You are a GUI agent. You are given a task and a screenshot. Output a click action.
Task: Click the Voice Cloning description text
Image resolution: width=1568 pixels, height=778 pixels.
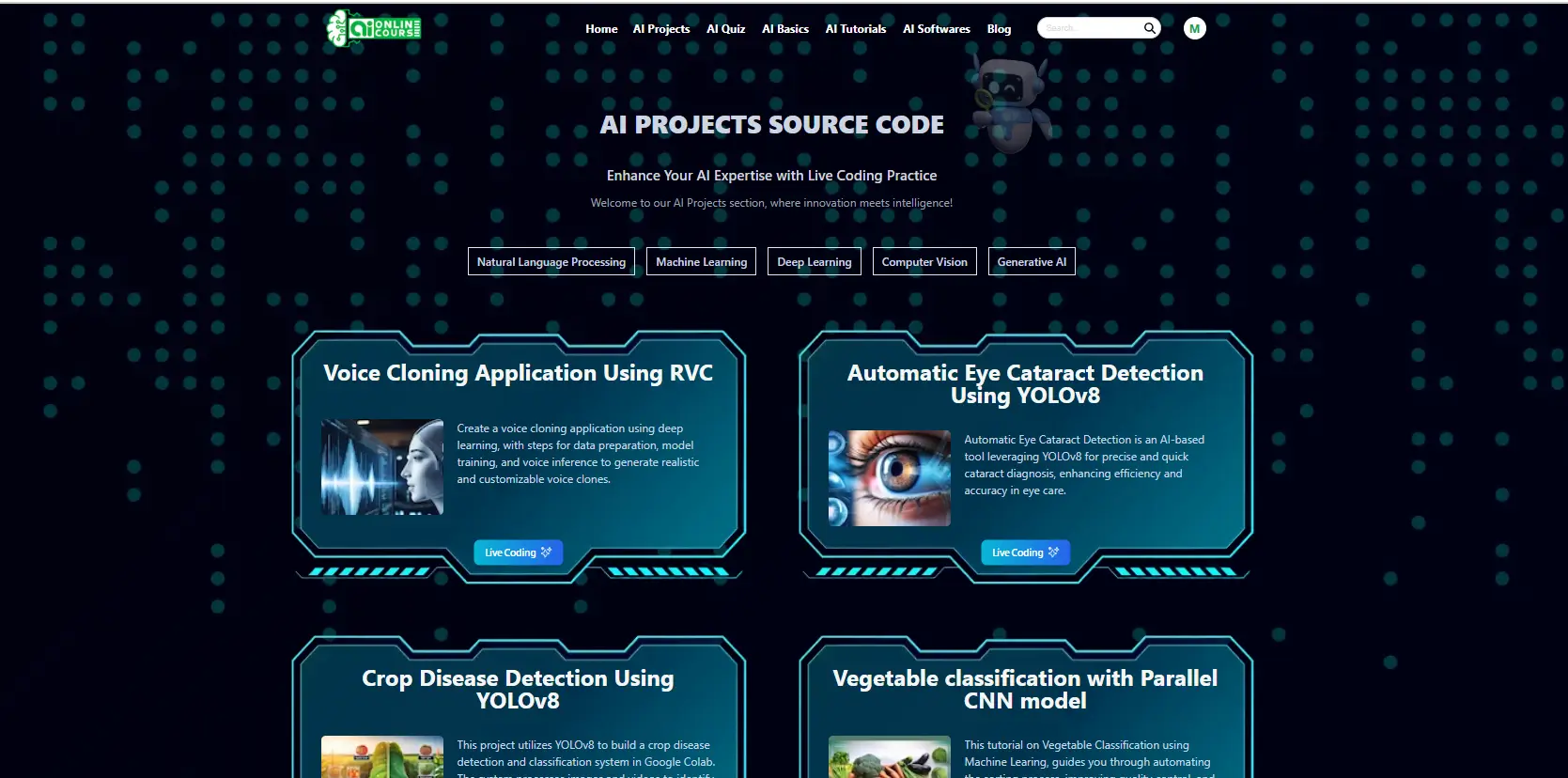pos(578,454)
